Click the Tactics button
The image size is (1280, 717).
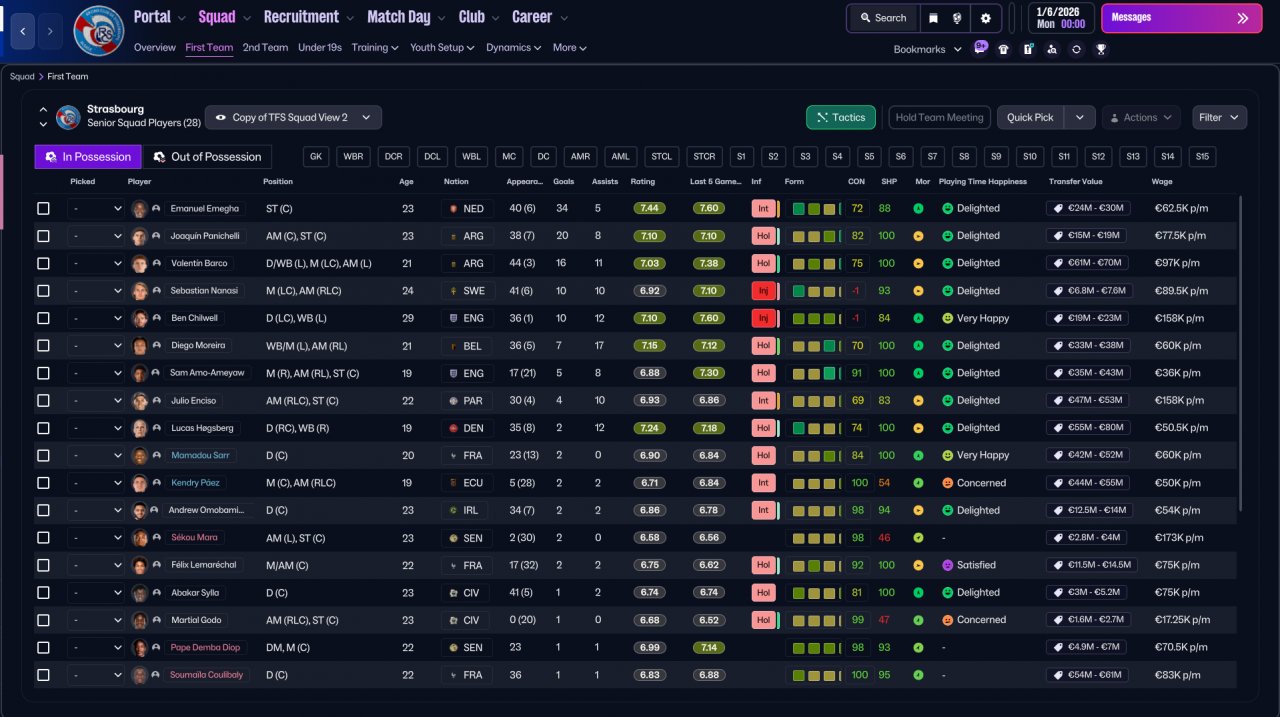pos(841,117)
